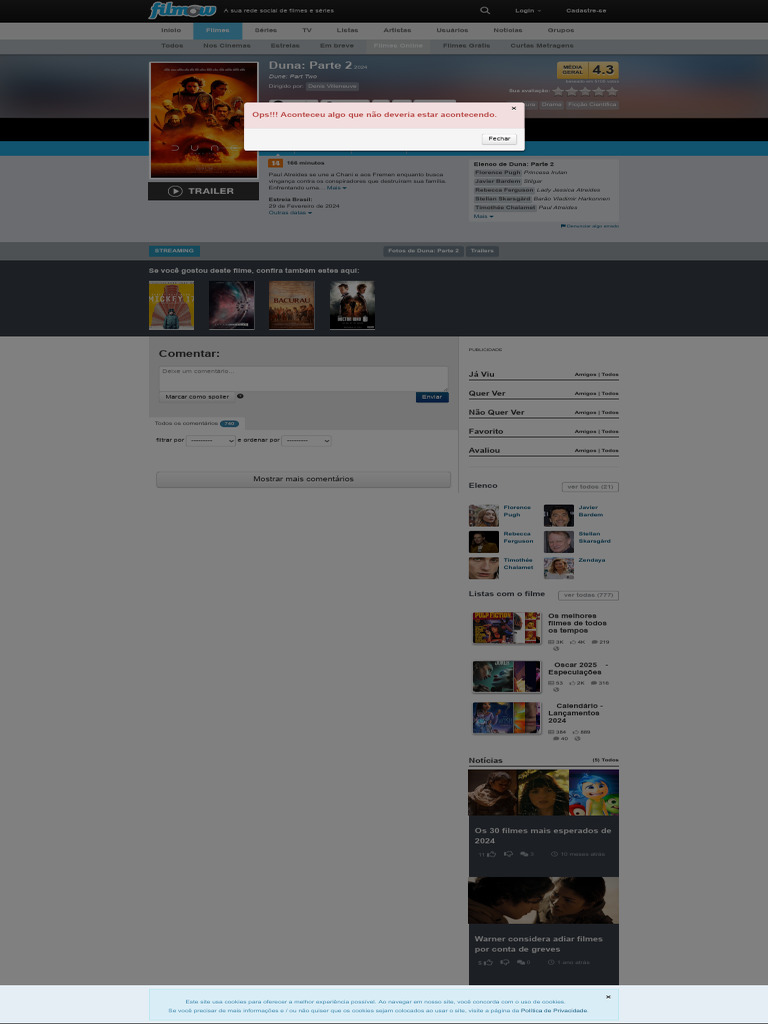Open the Mickey 17 recommended poster
The height and width of the screenshot is (1024, 768).
click(171, 305)
